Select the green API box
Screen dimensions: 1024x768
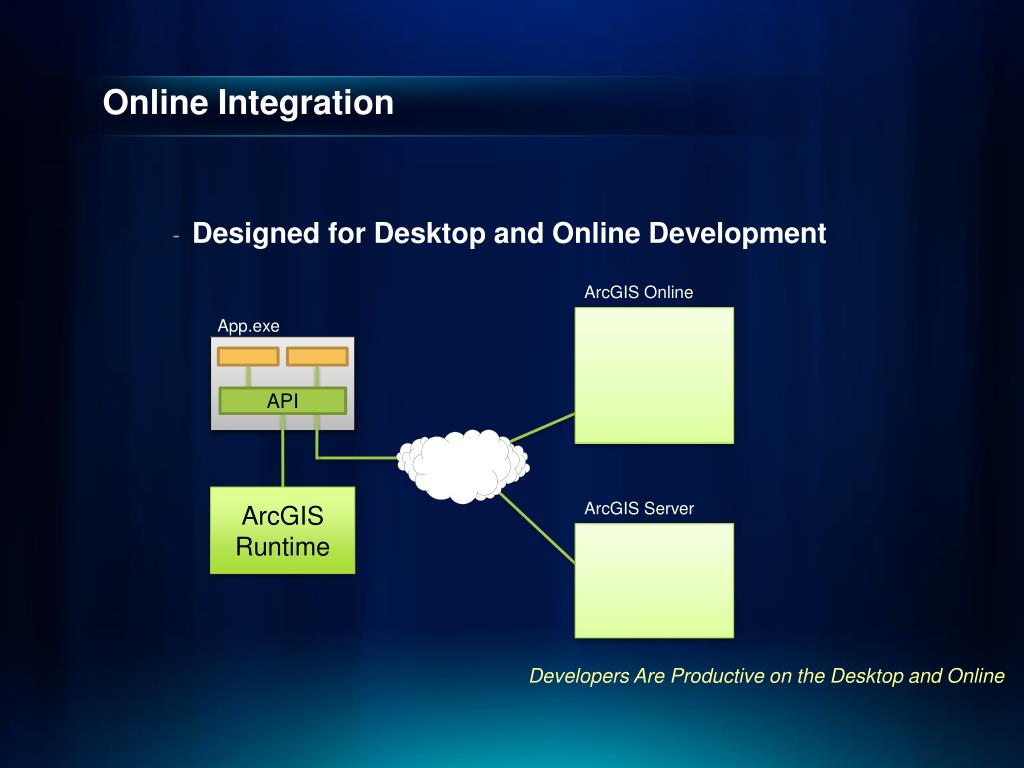(283, 400)
